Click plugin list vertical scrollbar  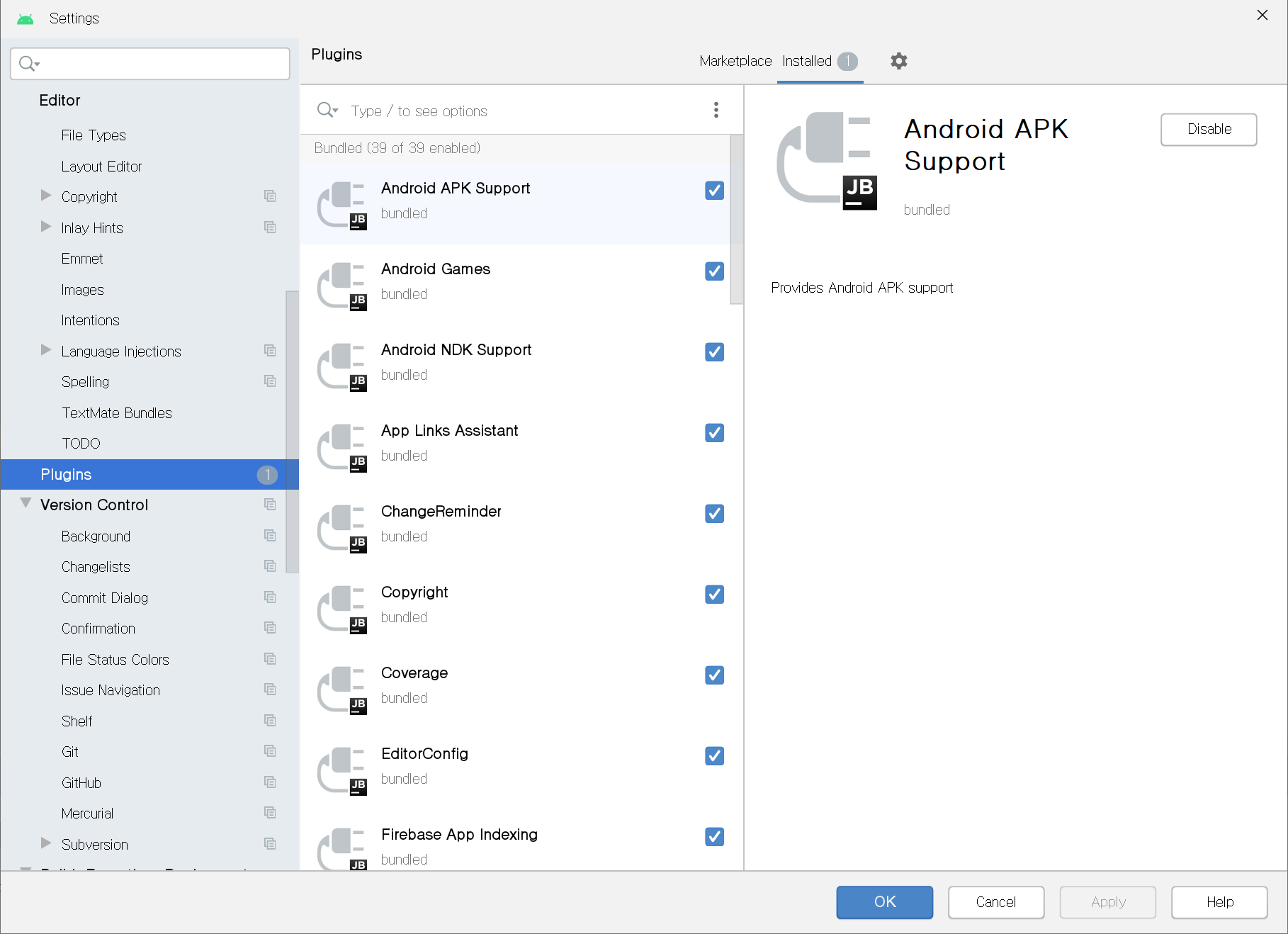point(736,220)
